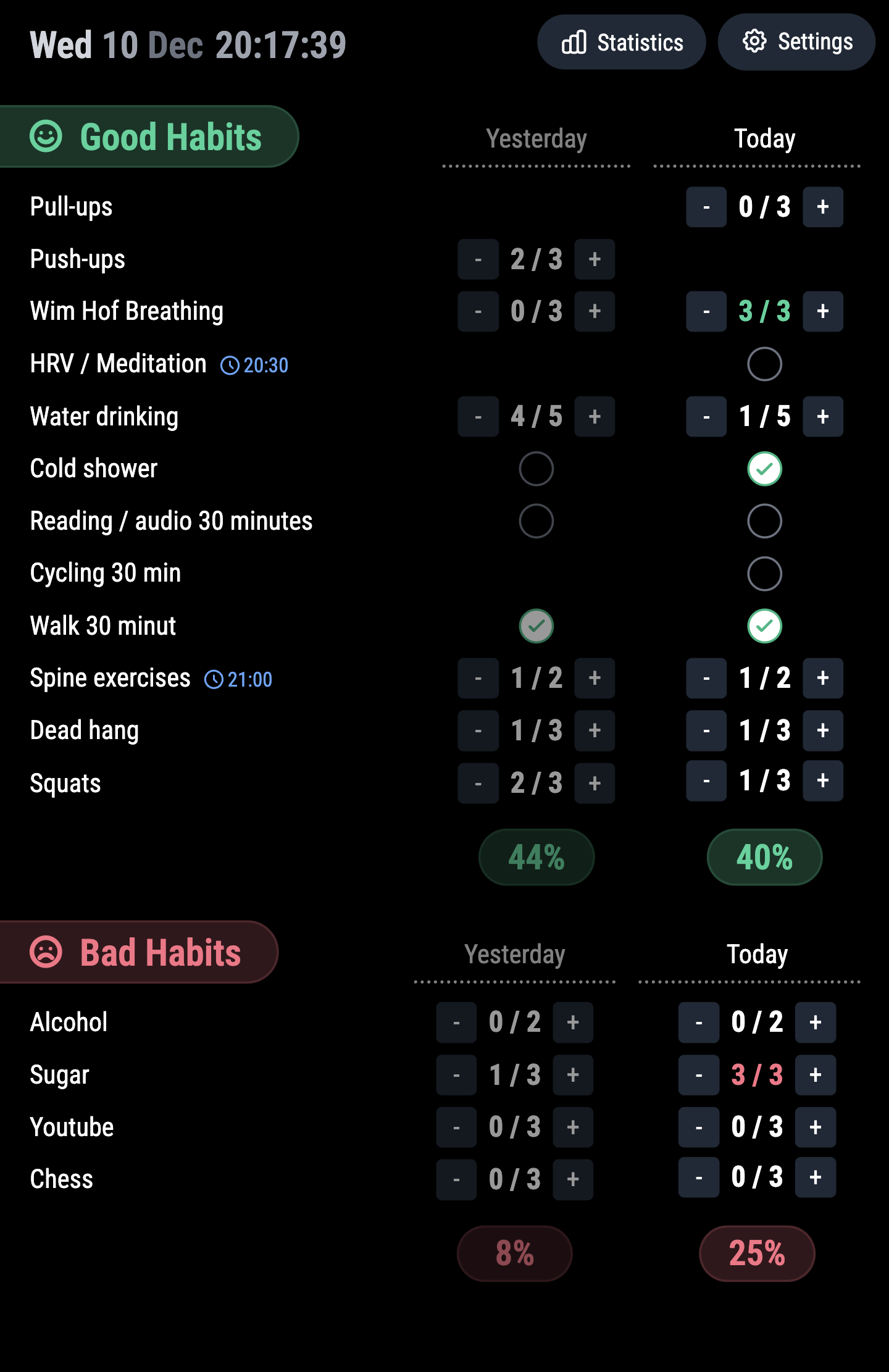The image size is (889, 1372).
Task: Open Settings
Action: (796, 42)
